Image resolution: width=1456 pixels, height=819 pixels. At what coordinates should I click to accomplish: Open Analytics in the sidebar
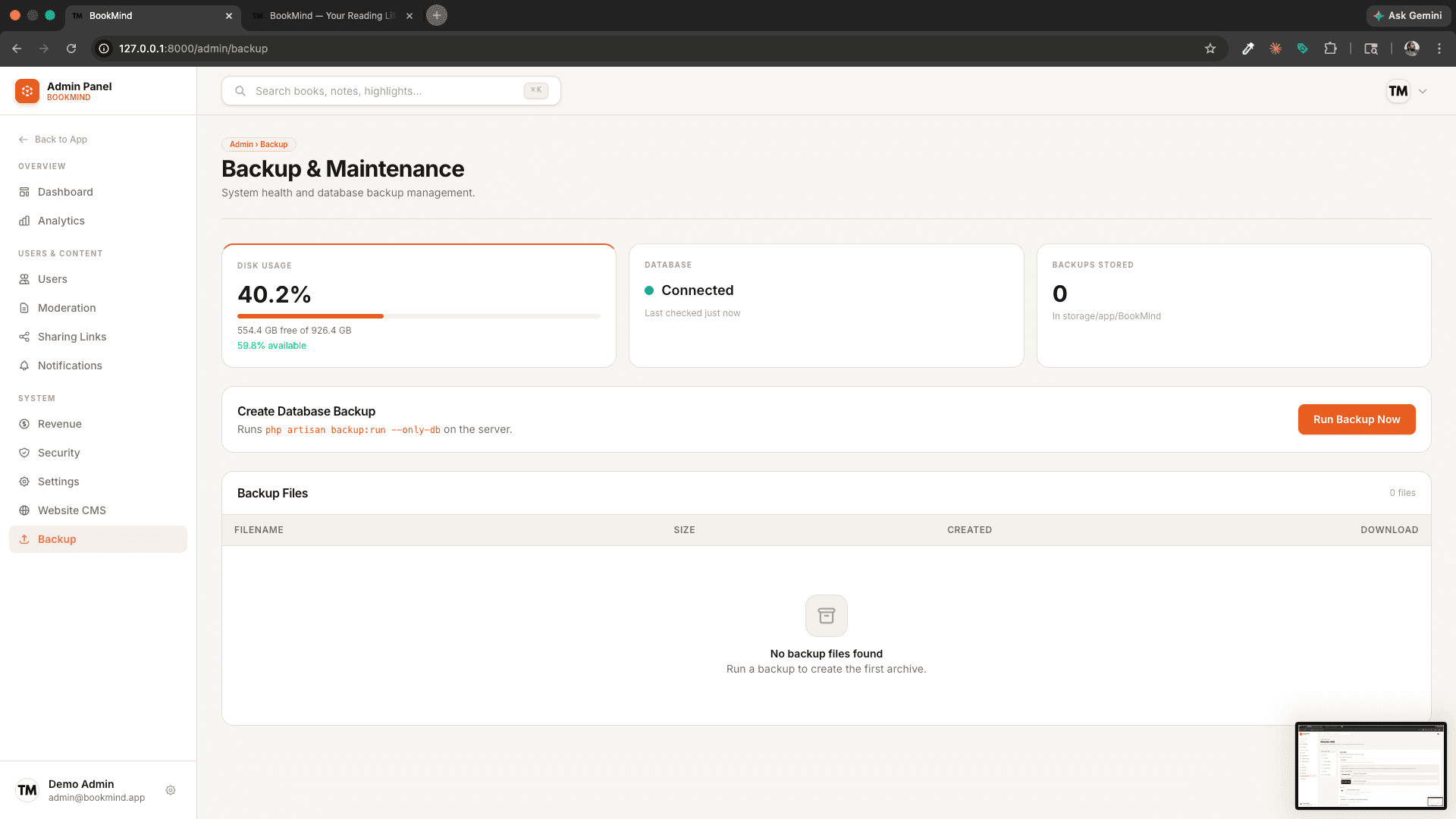pyautogui.click(x=98, y=221)
